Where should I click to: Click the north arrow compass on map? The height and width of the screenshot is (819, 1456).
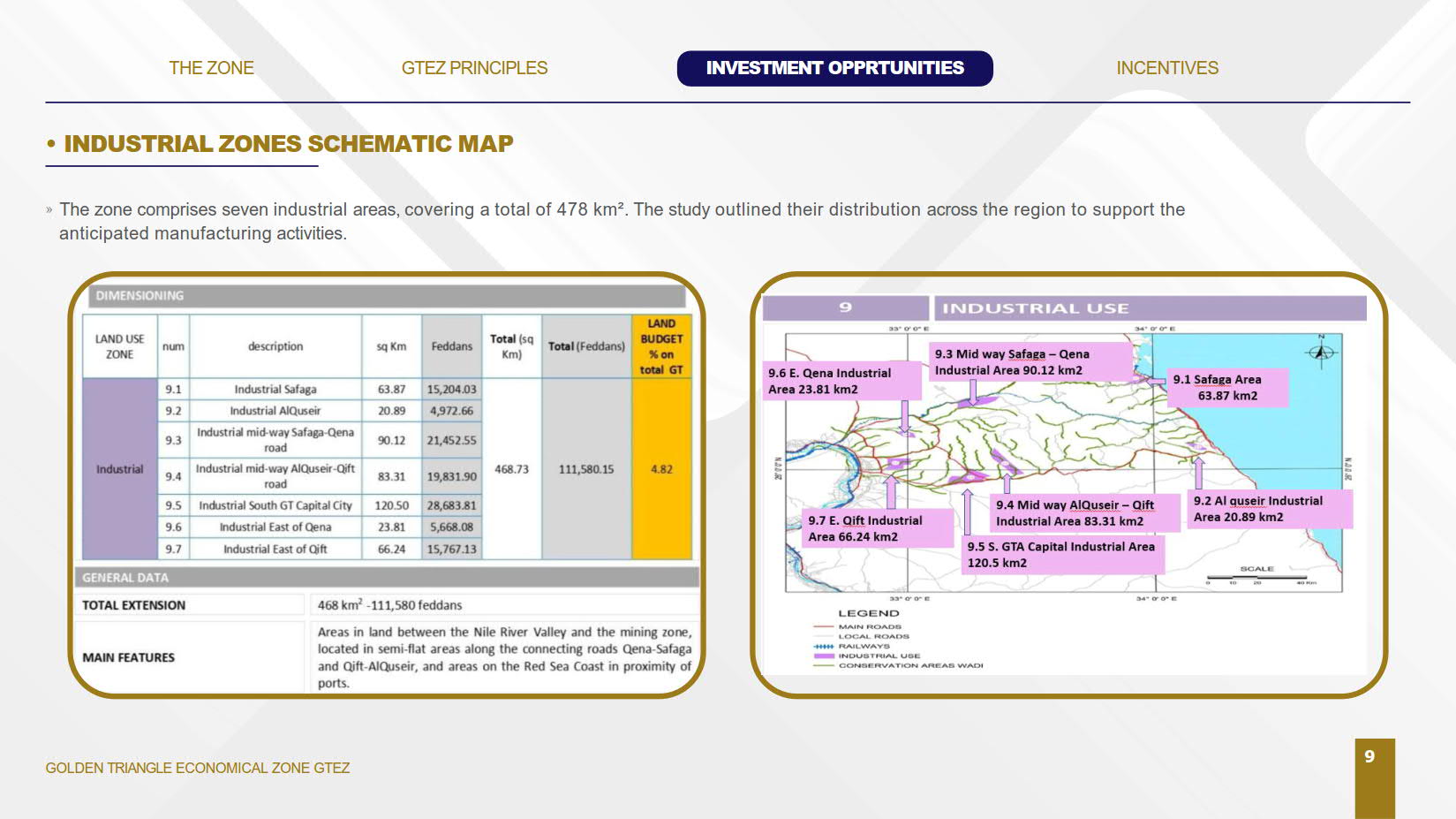1322,352
